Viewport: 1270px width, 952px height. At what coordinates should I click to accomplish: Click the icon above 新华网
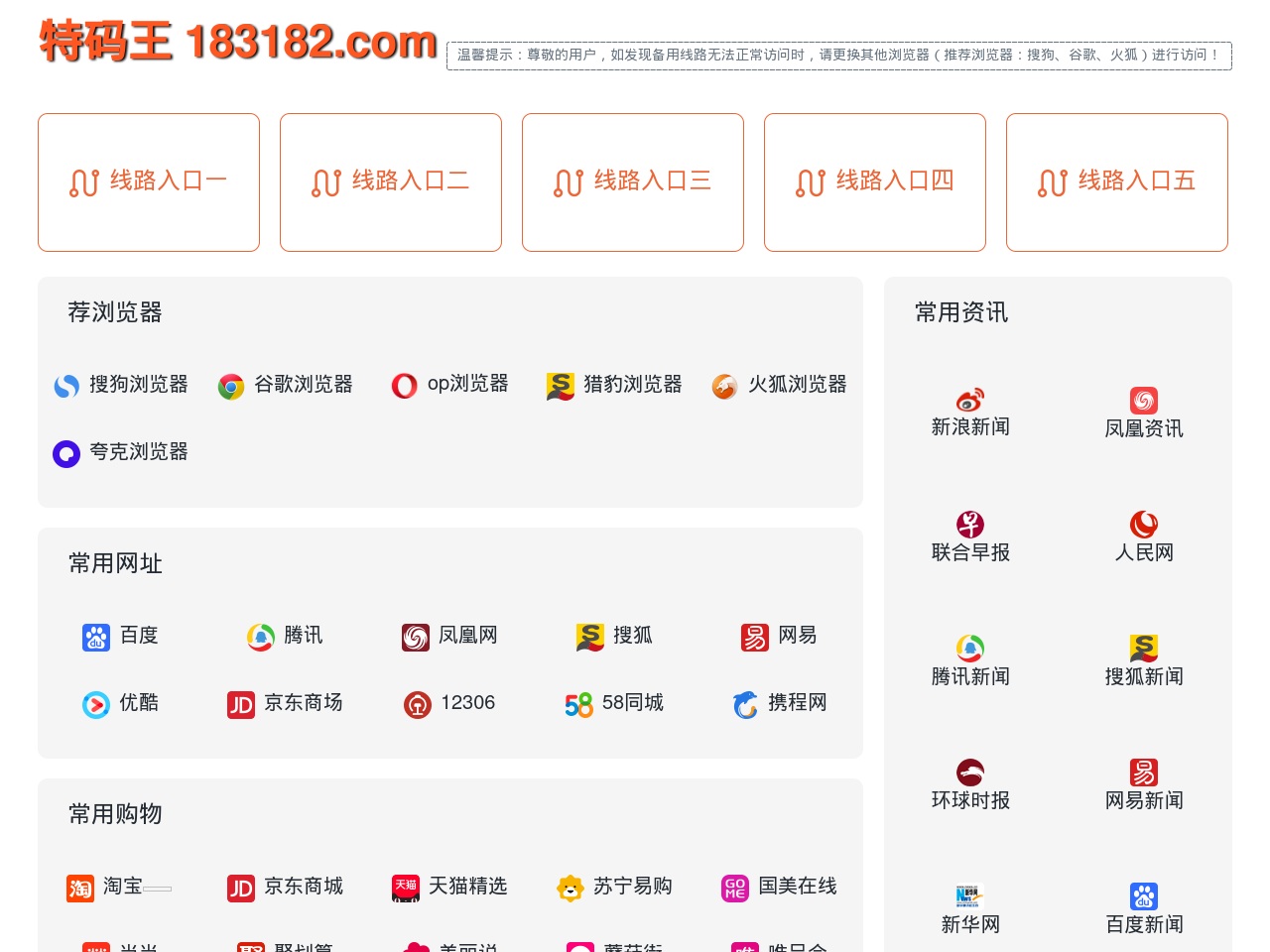coord(970,895)
